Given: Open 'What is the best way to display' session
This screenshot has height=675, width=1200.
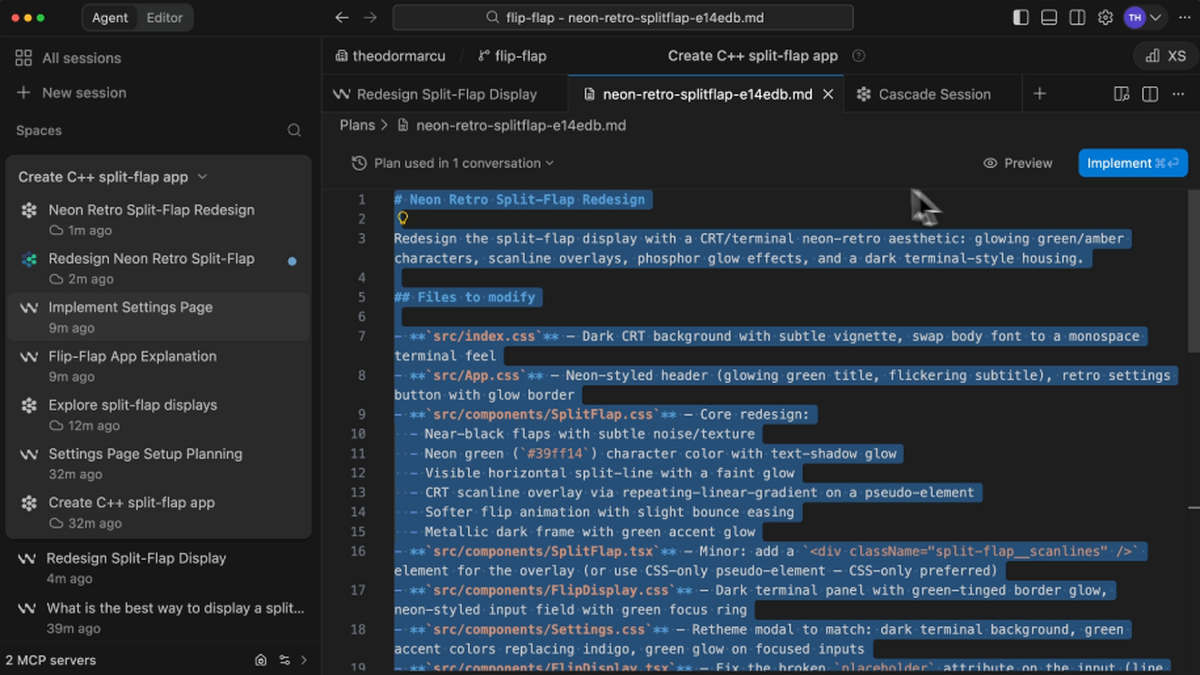Looking at the screenshot, I should click(x=158, y=617).
